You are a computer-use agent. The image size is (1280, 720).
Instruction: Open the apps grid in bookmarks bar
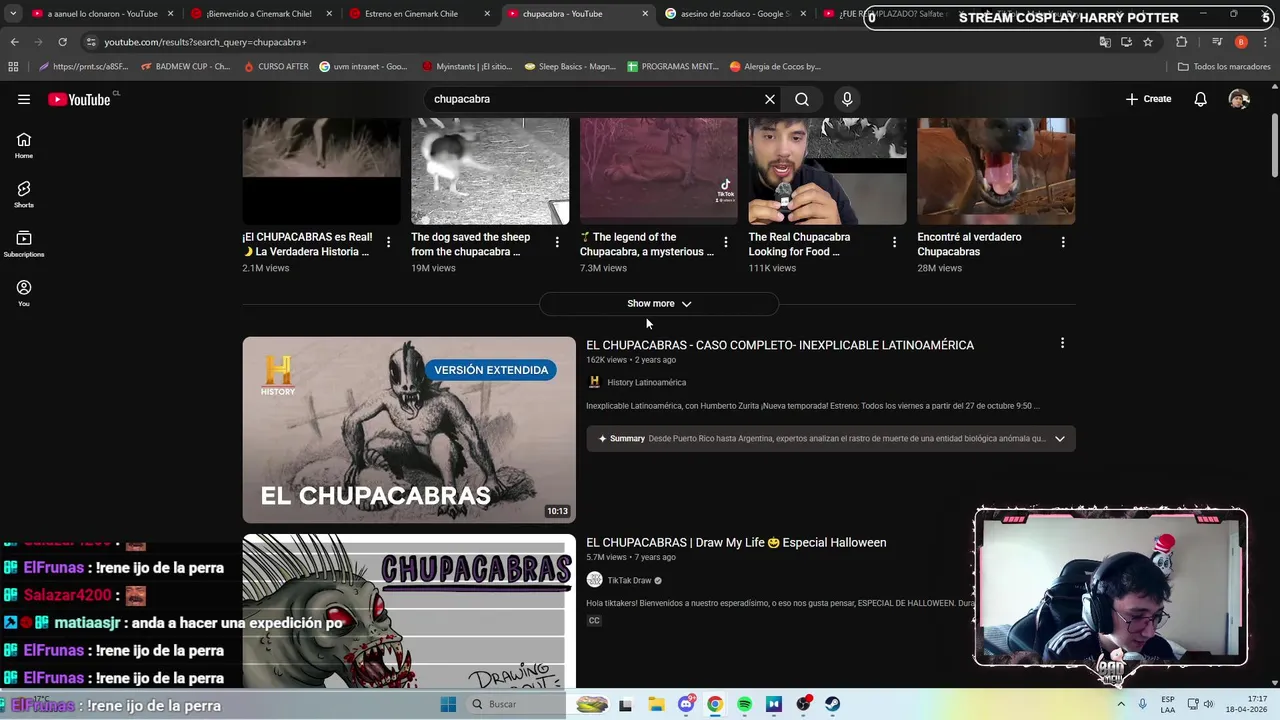[13, 66]
